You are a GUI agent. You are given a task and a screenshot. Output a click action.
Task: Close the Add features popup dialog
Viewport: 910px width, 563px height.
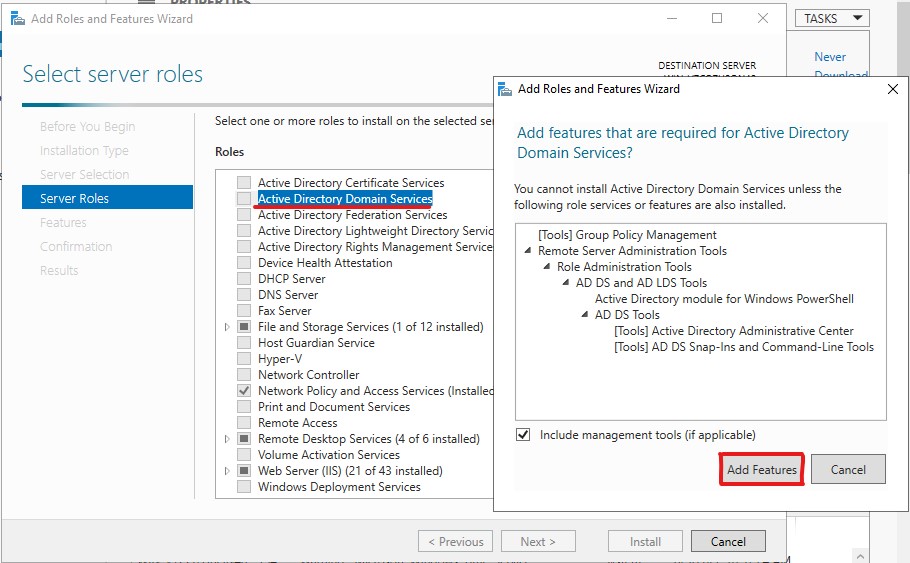tap(893, 89)
